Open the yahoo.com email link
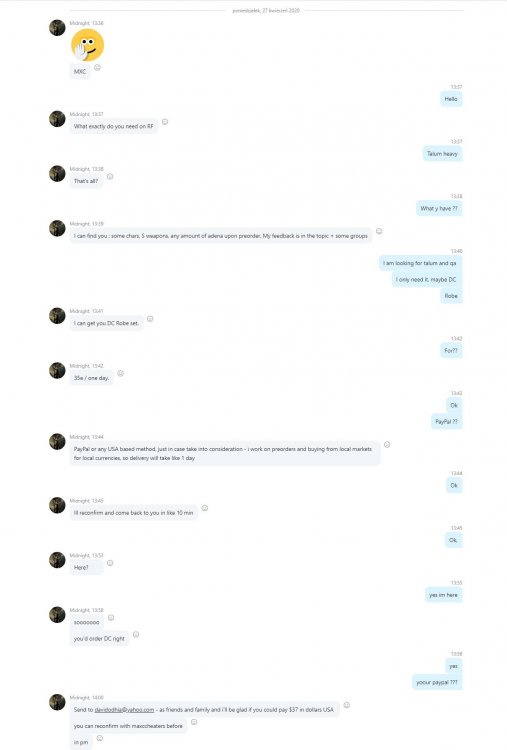The width and height of the screenshot is (507, 750). coord(124,709)
